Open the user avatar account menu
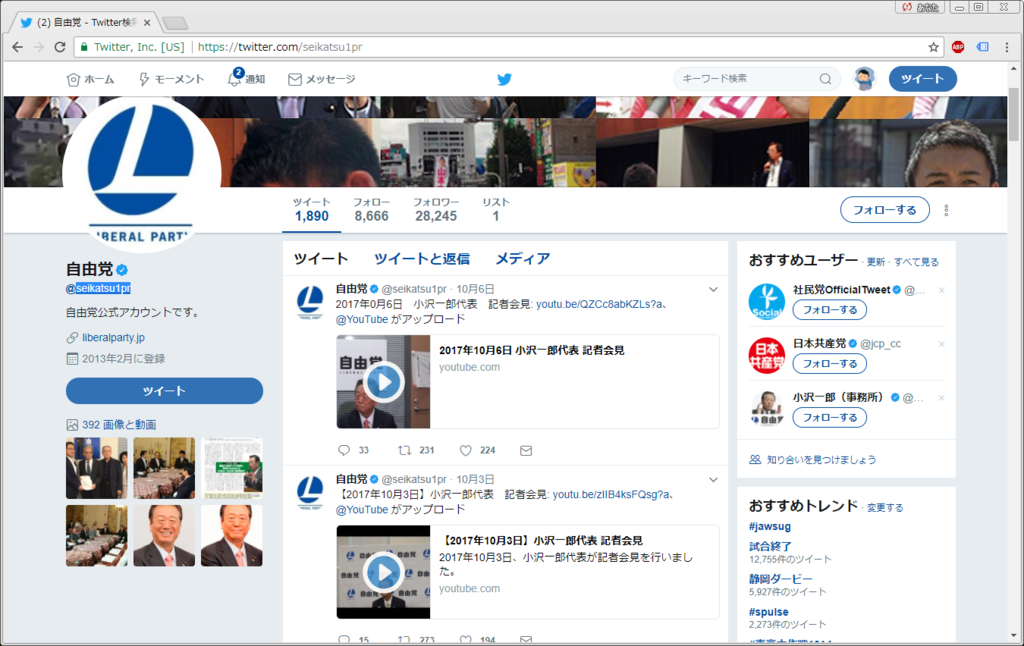This screenshot has height=646, width=1024. click(864, 79)
